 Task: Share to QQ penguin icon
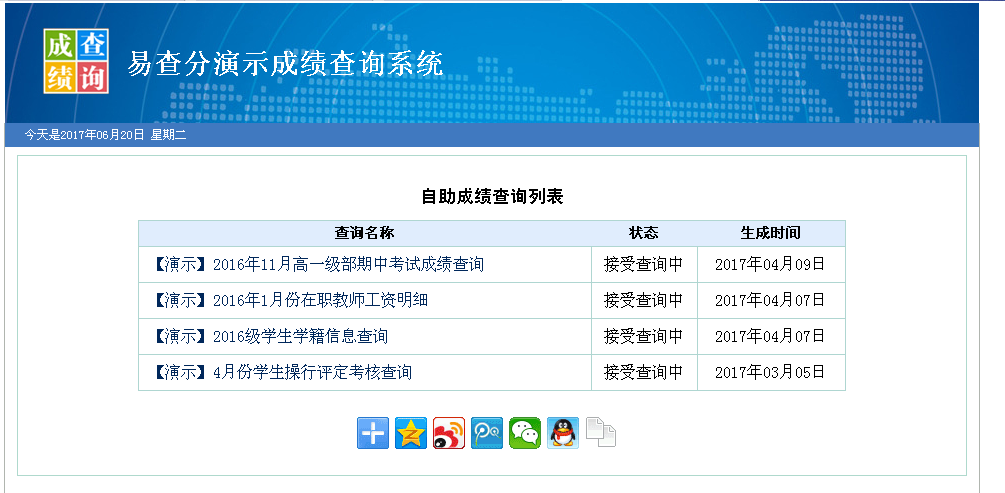tap(563, 433)
